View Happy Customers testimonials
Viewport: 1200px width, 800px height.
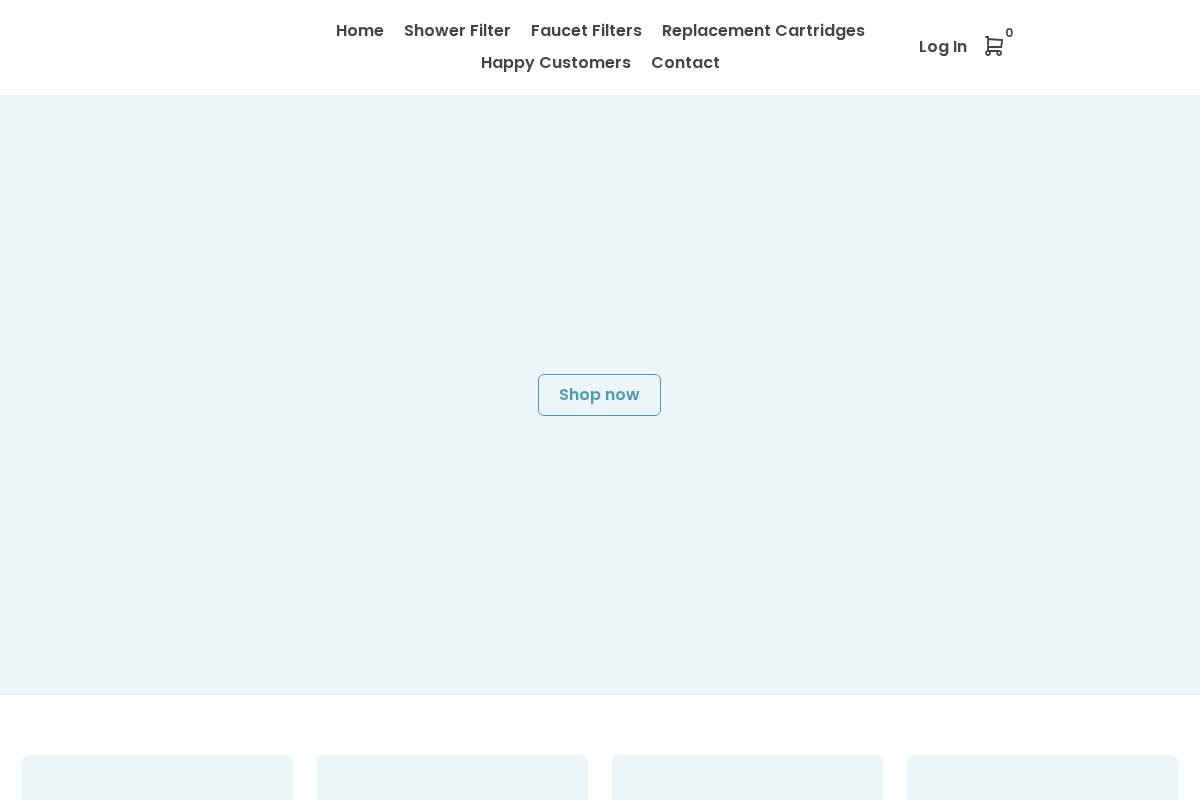pos(556,62)
